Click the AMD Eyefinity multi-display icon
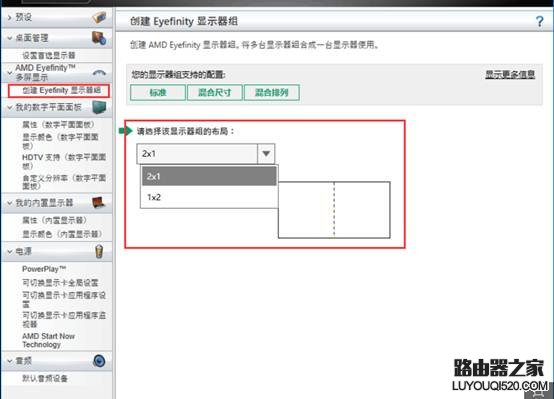The height and width of the screenshot is (399, 554). click(99, 73)
